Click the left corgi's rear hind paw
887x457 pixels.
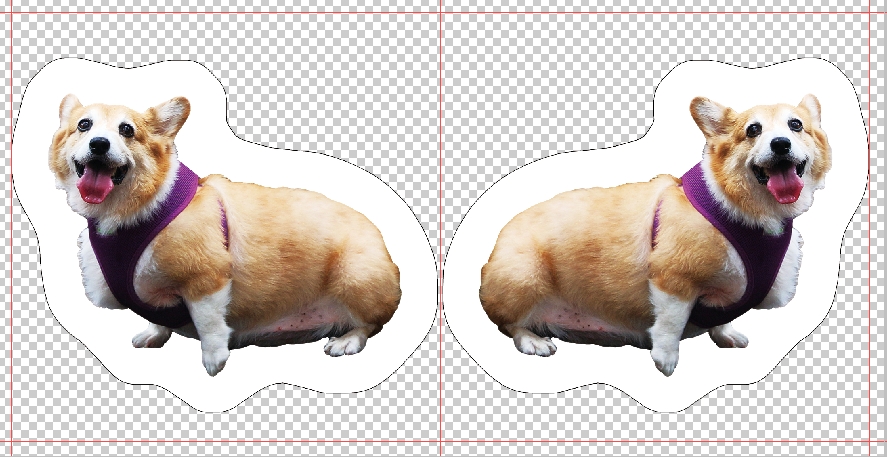coord(345,345)
